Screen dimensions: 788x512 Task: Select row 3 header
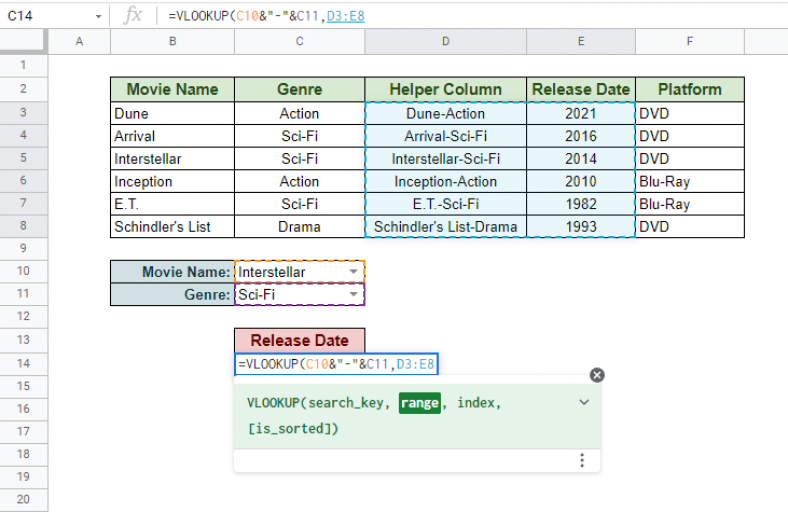tap(23, 113)
